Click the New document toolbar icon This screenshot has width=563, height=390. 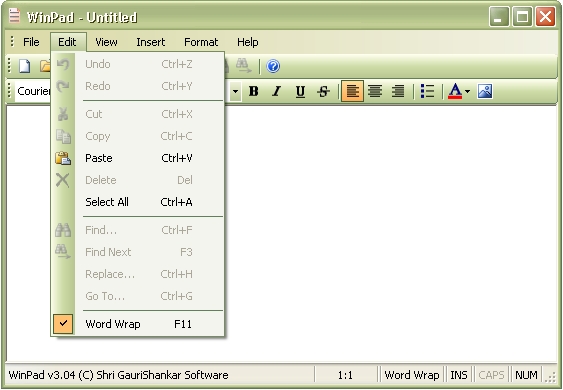click(25, 66)
